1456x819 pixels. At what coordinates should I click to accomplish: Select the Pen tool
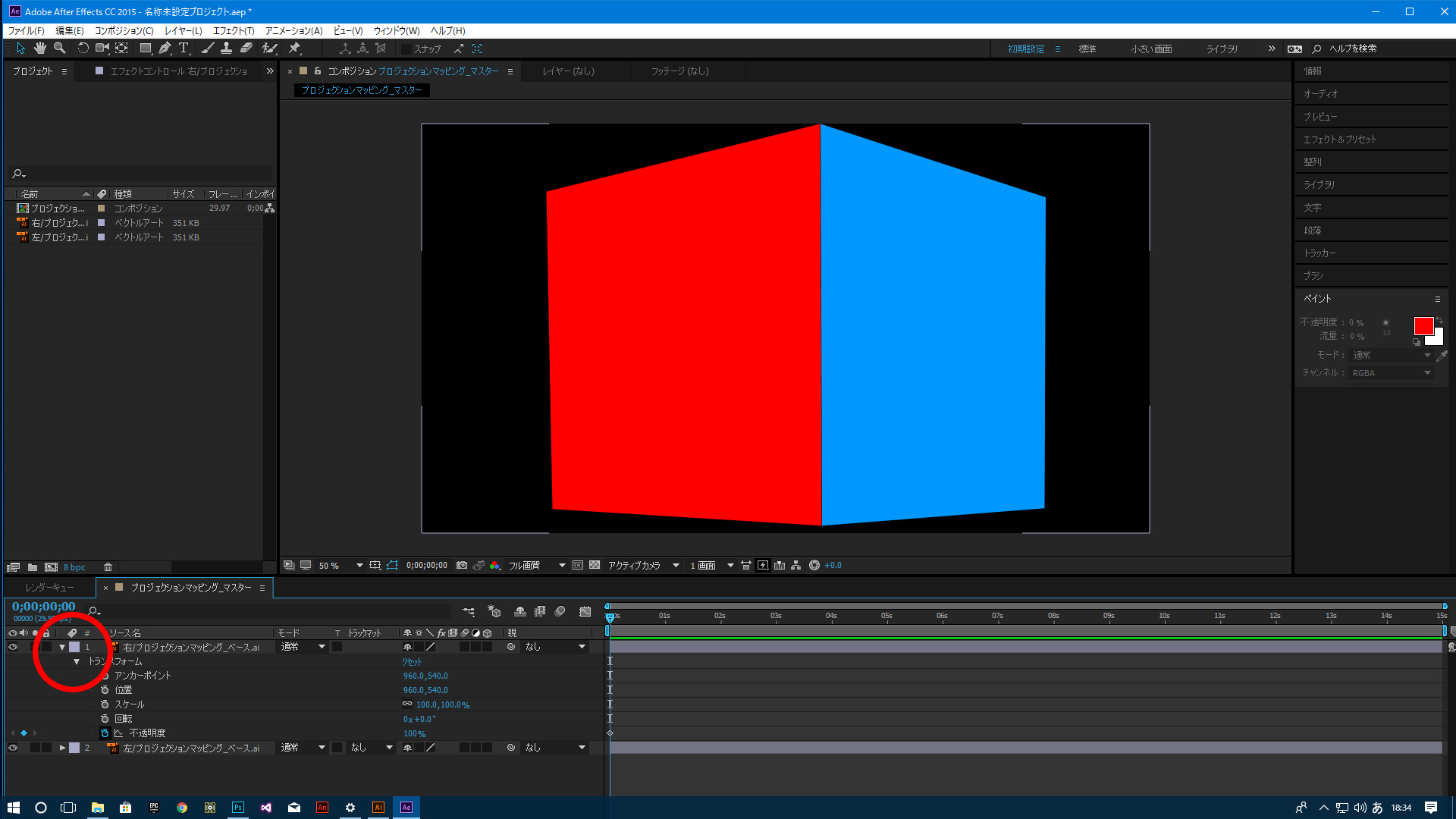click(x=165, y=48)
